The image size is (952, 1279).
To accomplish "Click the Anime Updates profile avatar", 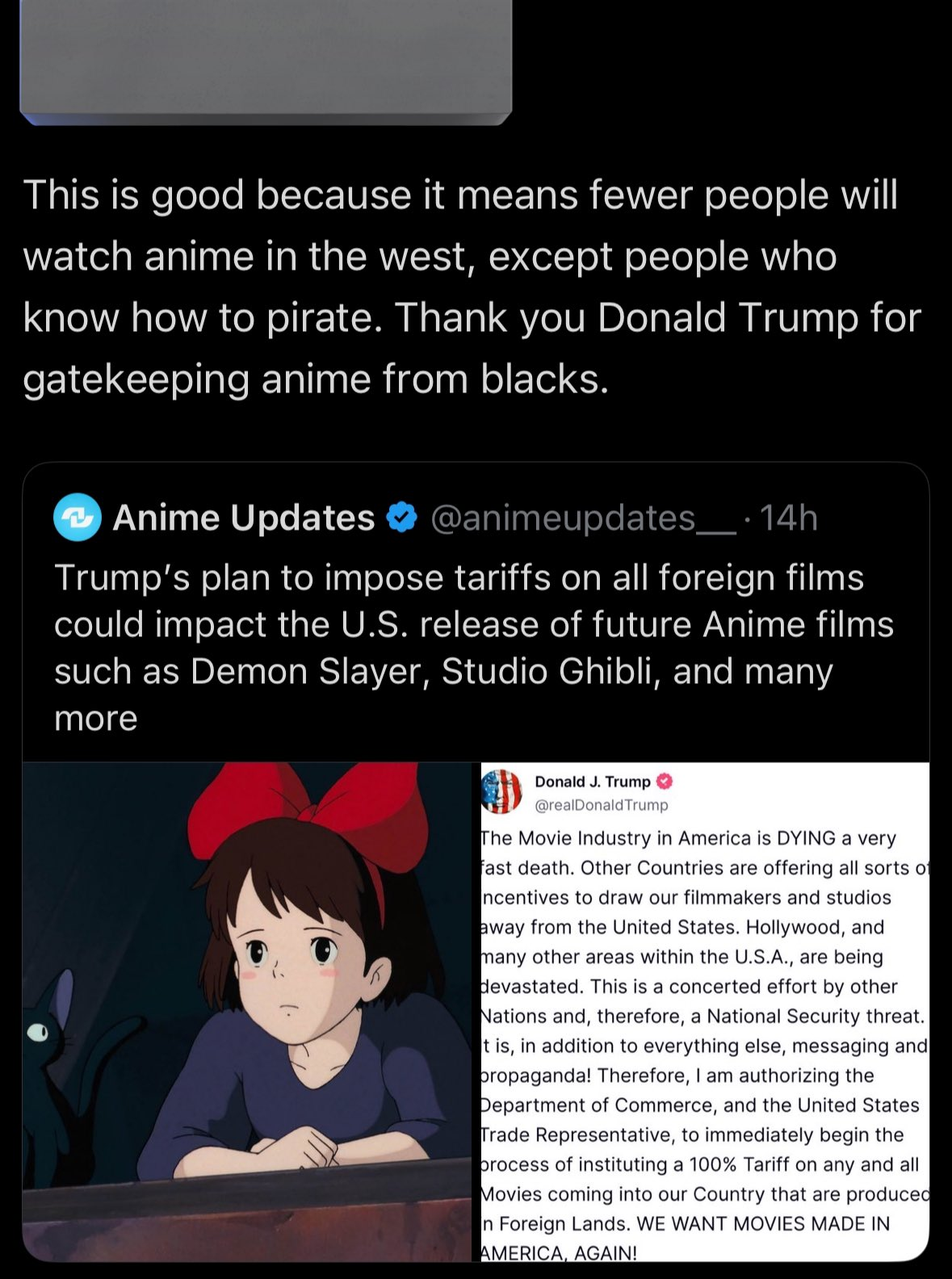I will pos(77,518).
